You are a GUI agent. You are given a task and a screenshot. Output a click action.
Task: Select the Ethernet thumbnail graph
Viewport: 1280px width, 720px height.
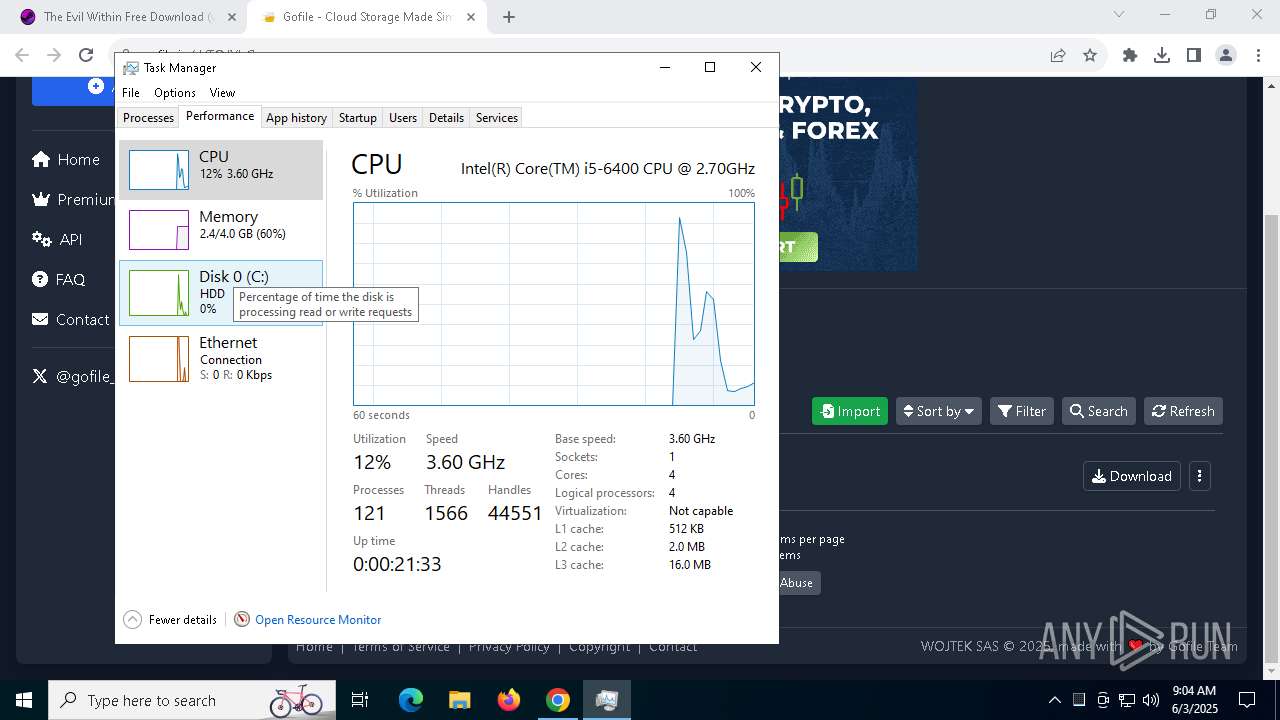159,359
